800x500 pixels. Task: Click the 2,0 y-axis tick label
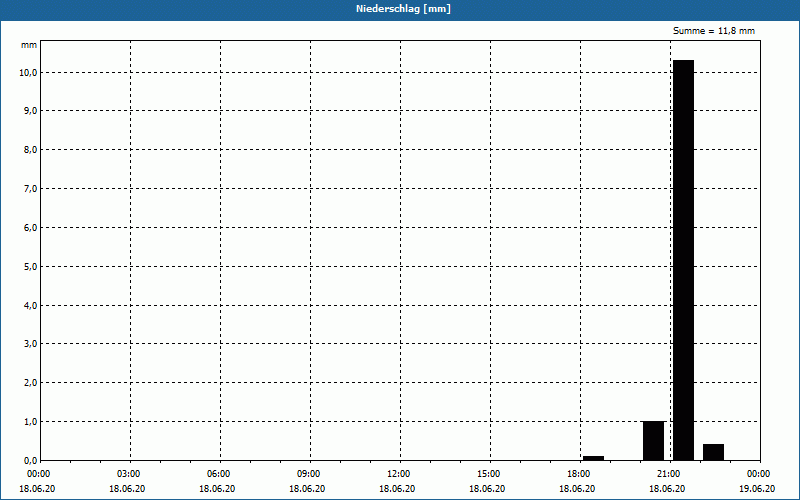click(29, 383)
